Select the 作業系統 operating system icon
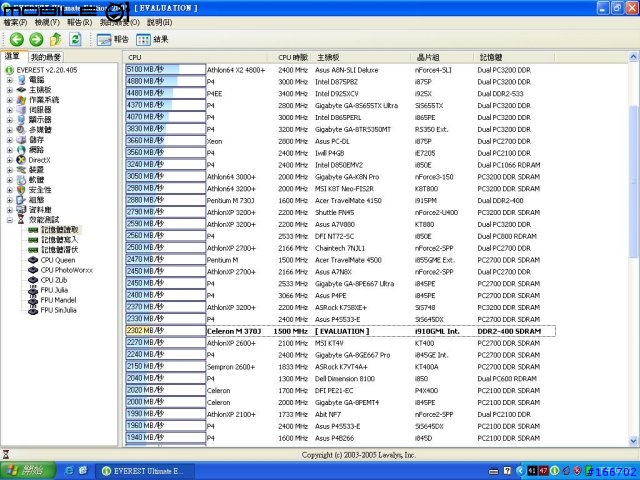640x480 pixels. (x=22, y=100)
